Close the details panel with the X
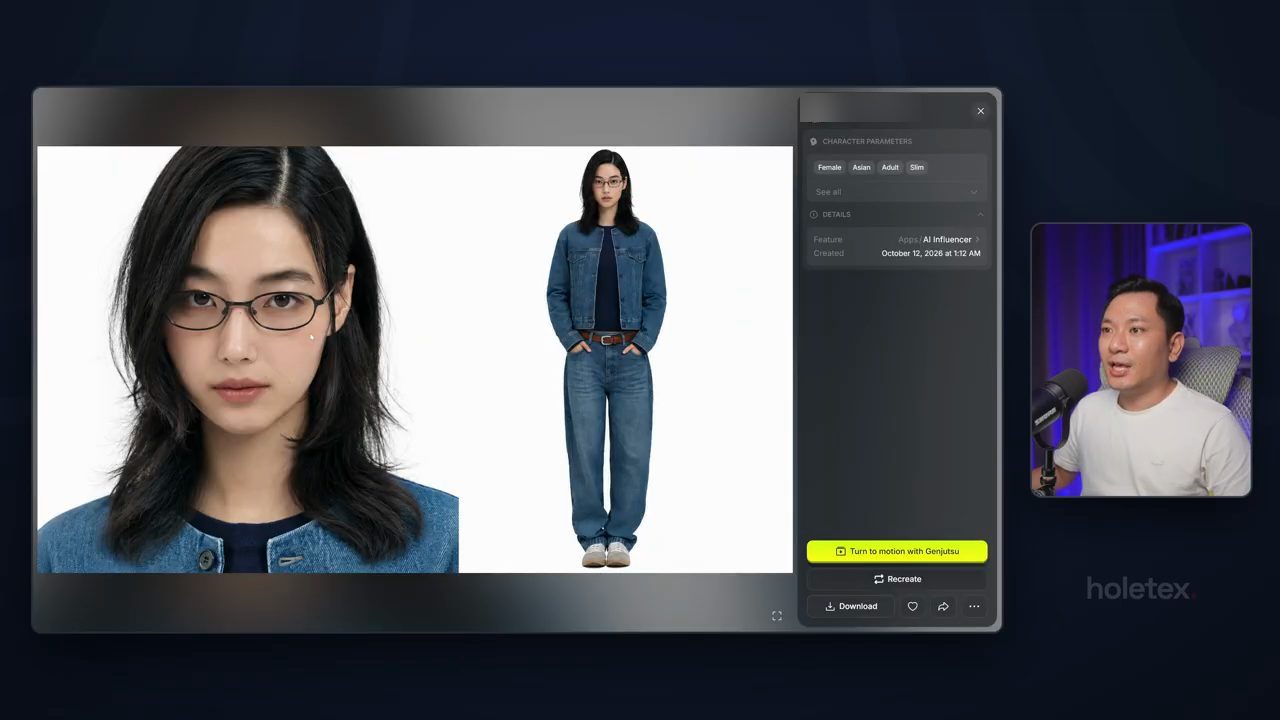The width and height of the screenshot is (1280, 720). [981, 111]
